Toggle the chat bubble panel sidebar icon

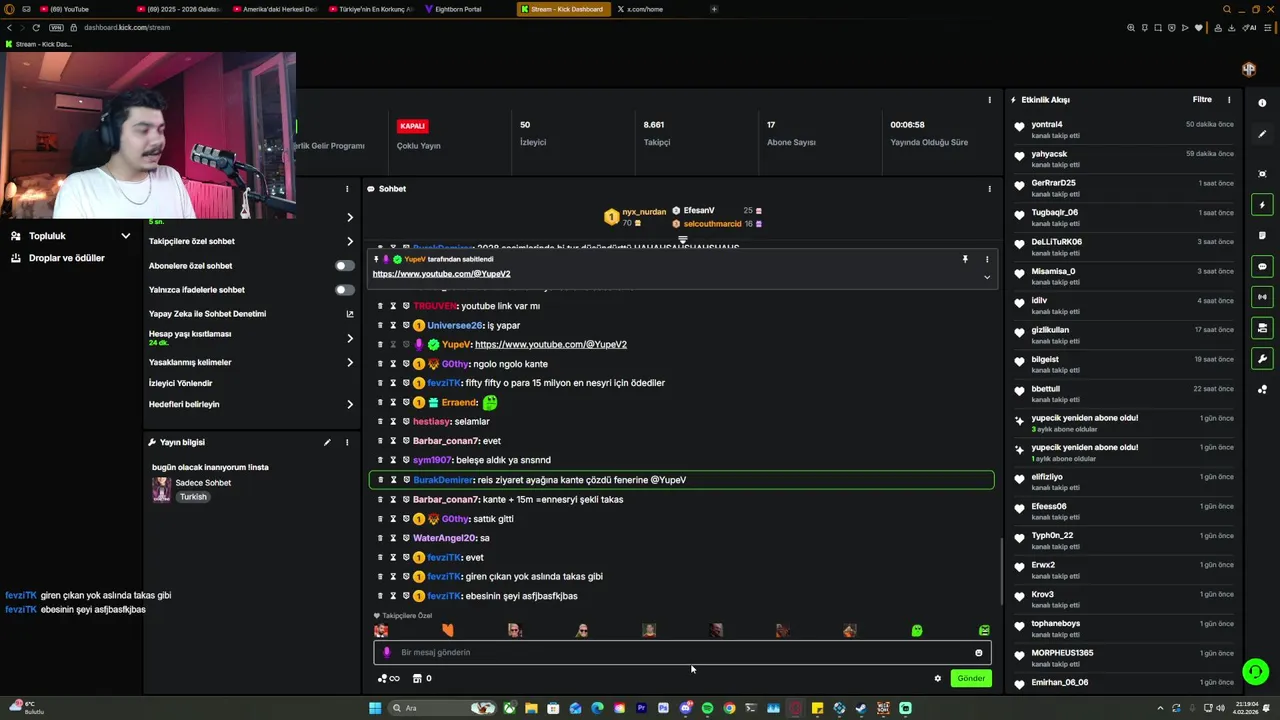[x=1262, y=267]
